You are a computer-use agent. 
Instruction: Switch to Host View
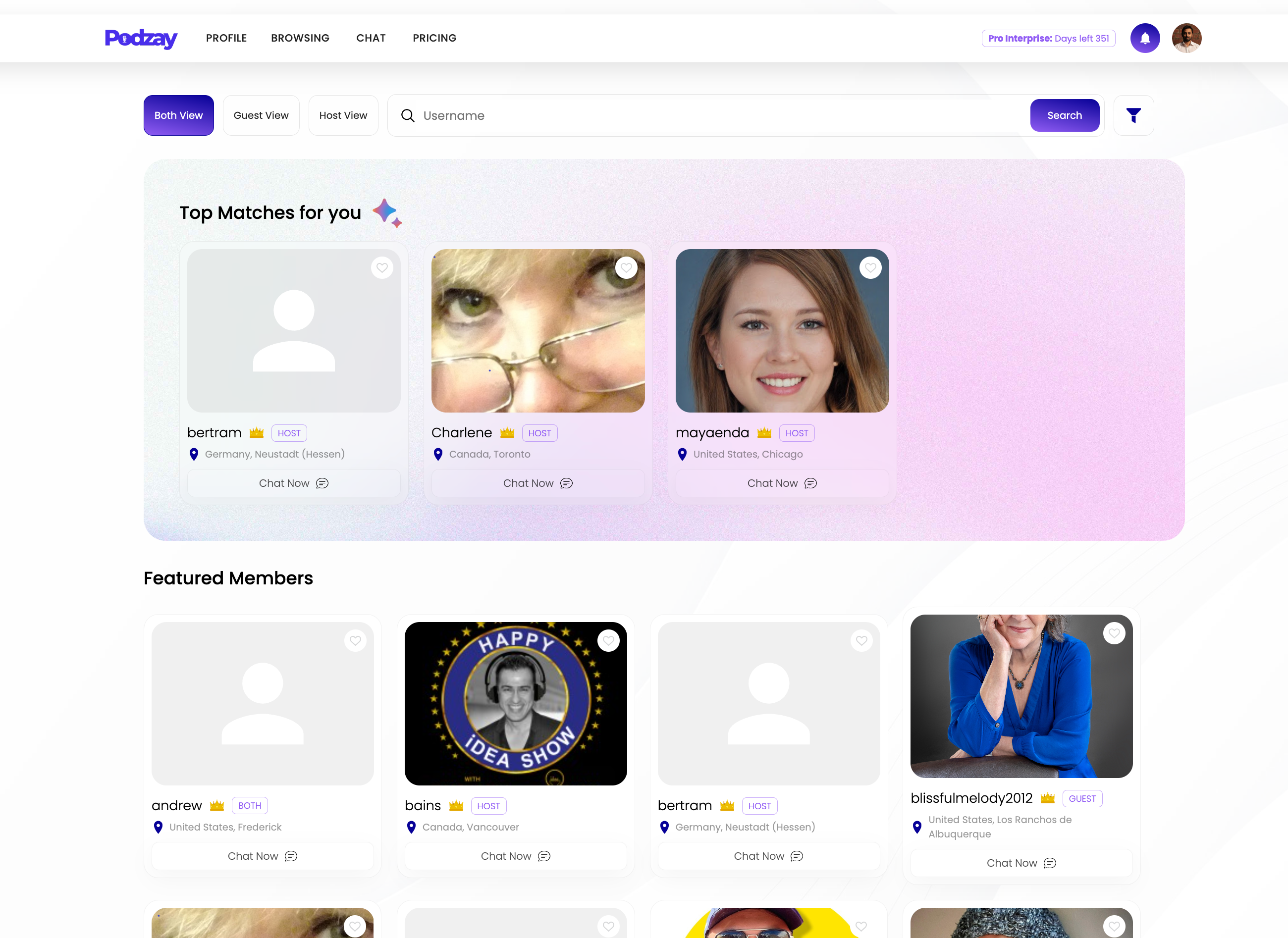(343, 115)
